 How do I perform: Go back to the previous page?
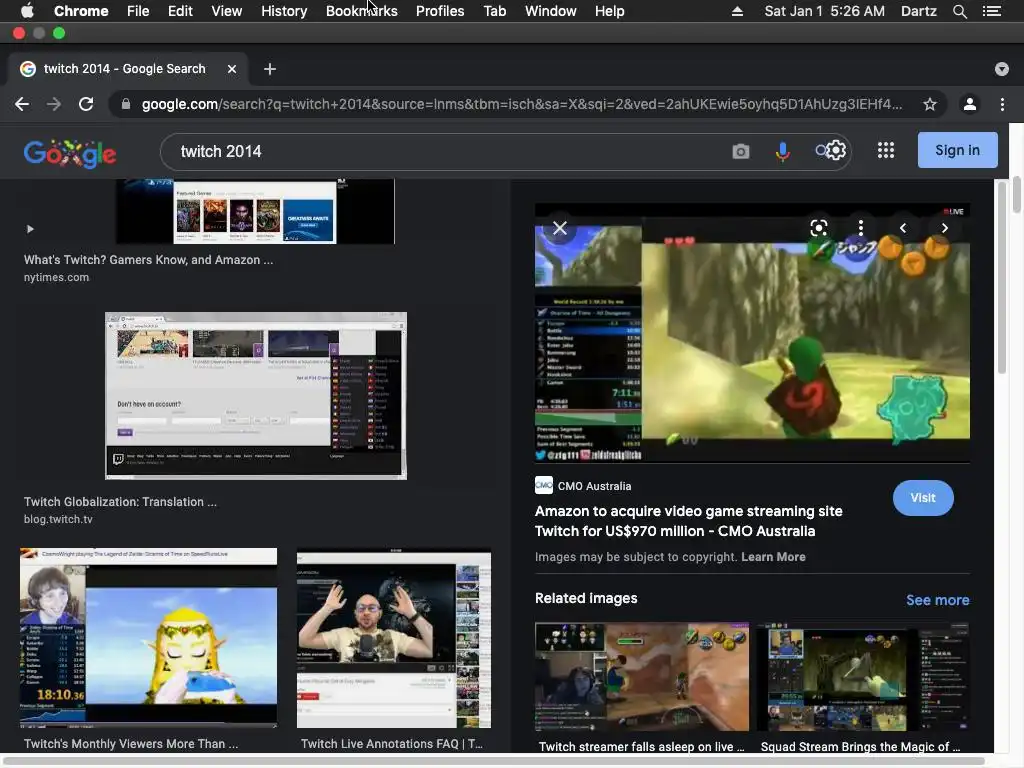pyautogui.click(x=22, y=104)
